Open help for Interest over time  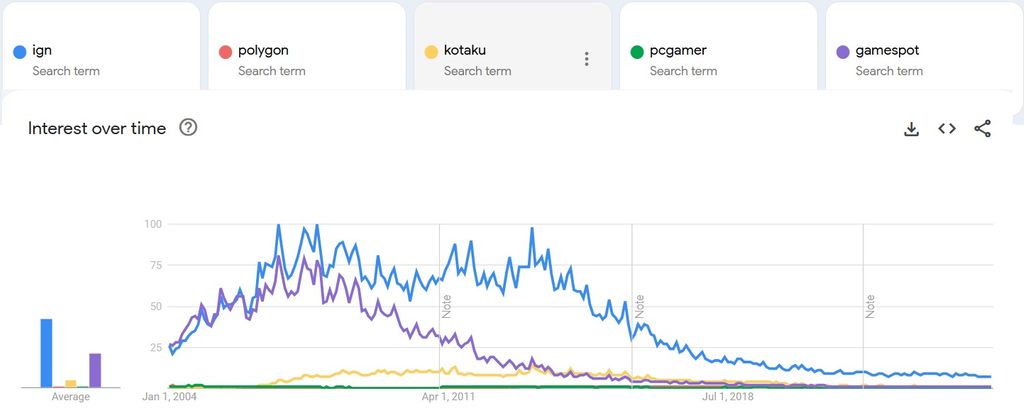tap(188, 128)
